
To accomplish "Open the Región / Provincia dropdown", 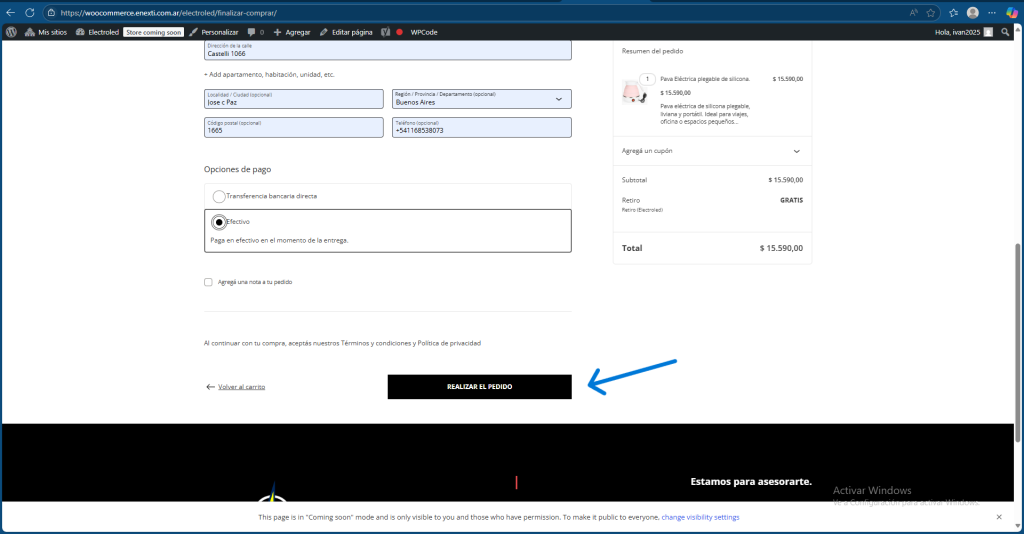I will click(x=481, y=99).
